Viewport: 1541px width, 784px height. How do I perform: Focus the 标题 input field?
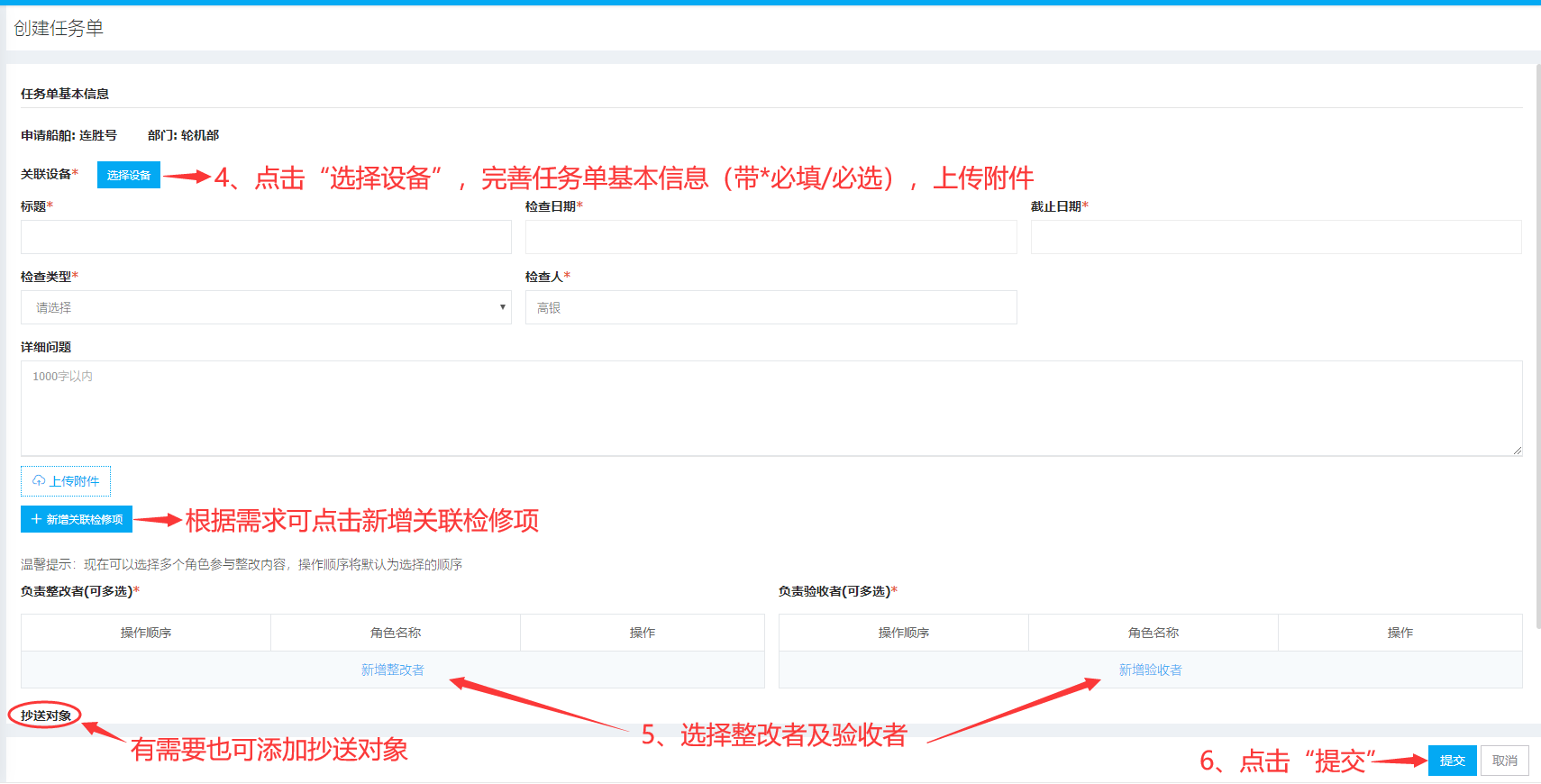click(266, 237)
